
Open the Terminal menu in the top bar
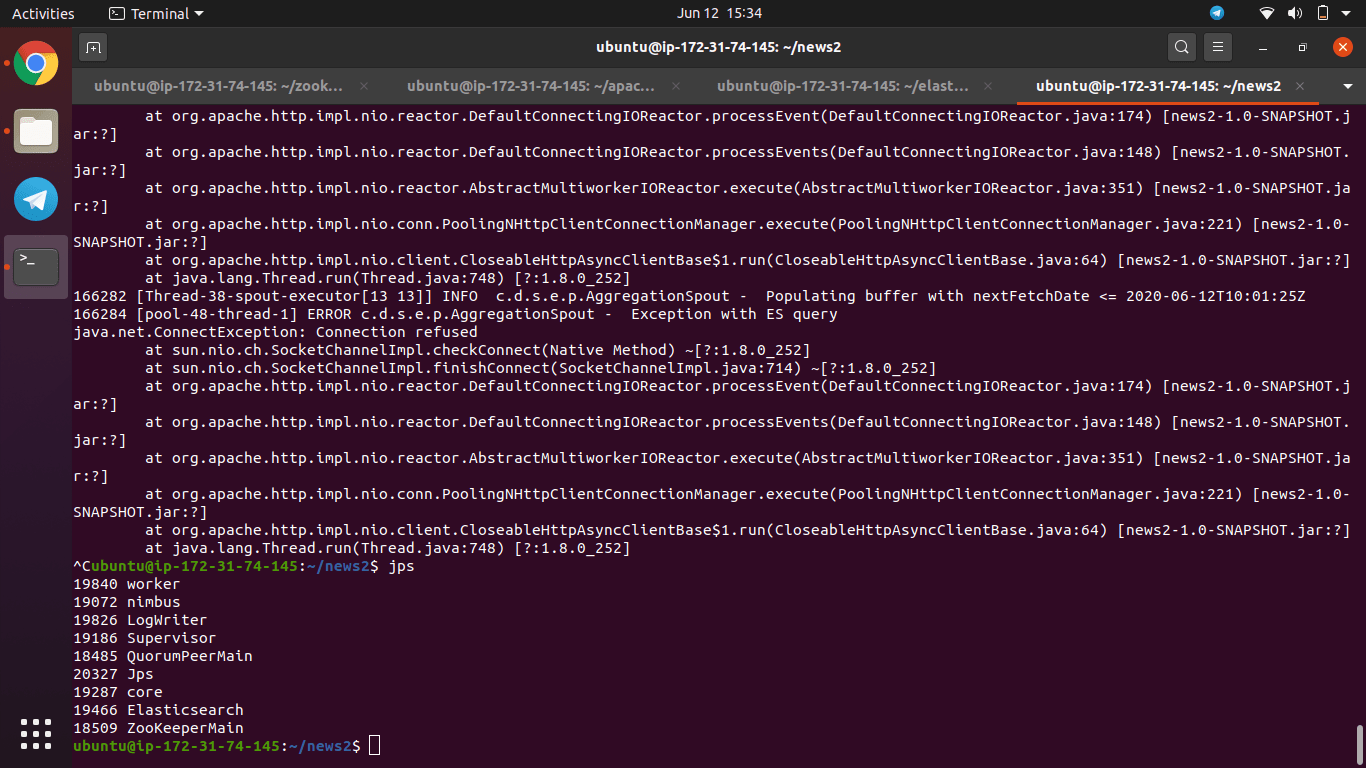coord(155,13)
